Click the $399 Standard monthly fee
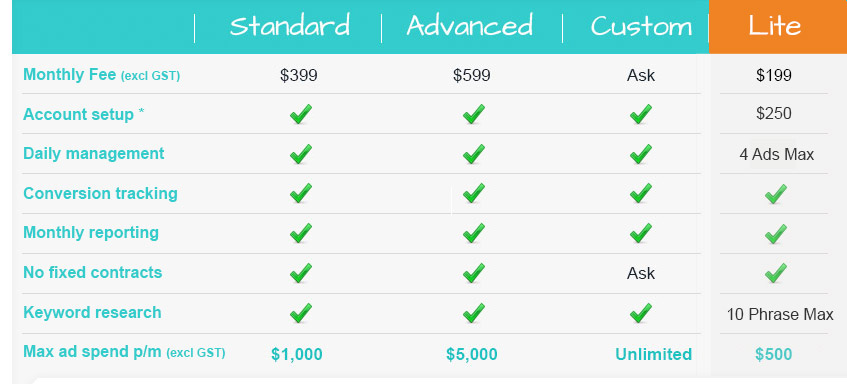 click(299, 75)
